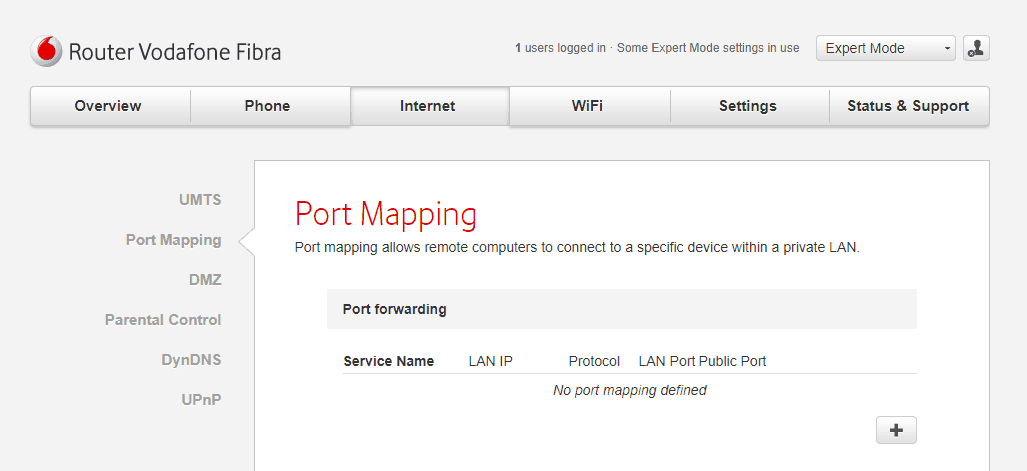Screen dimensions: 1027x471
Task: Open the Overview tab
Action: point(110,106)
